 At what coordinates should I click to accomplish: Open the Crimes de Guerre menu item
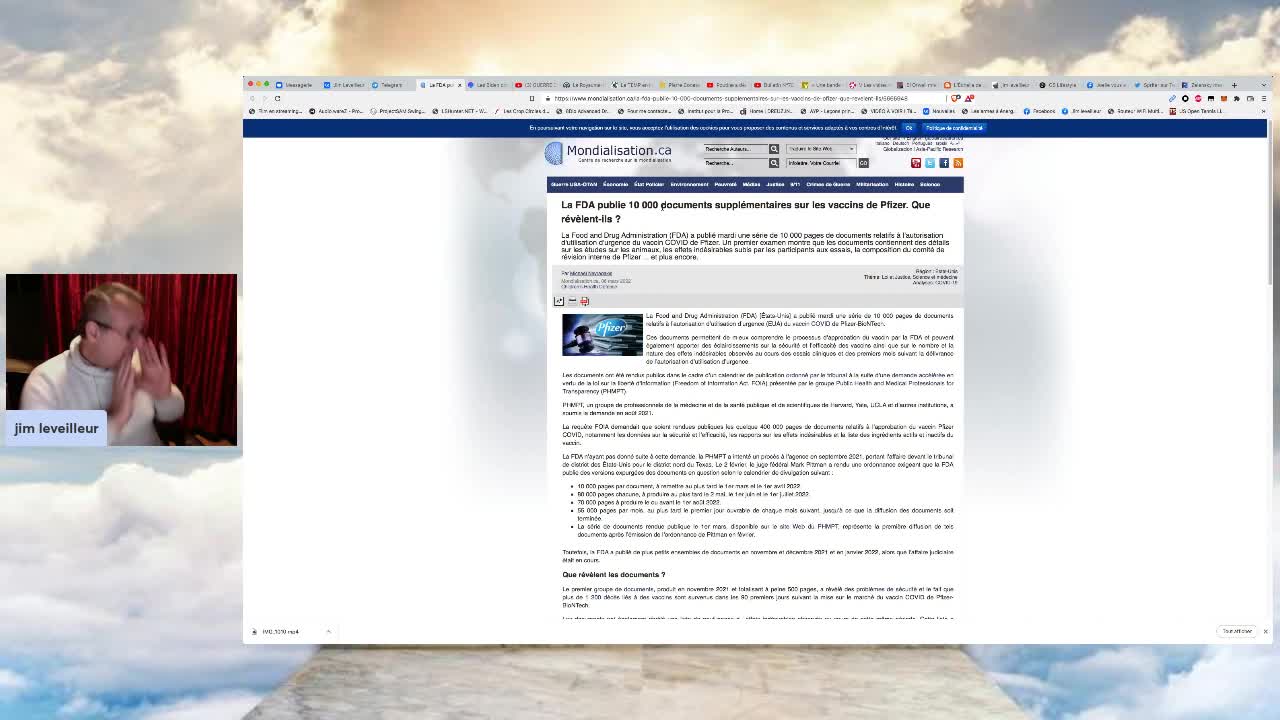coord(828,184)
